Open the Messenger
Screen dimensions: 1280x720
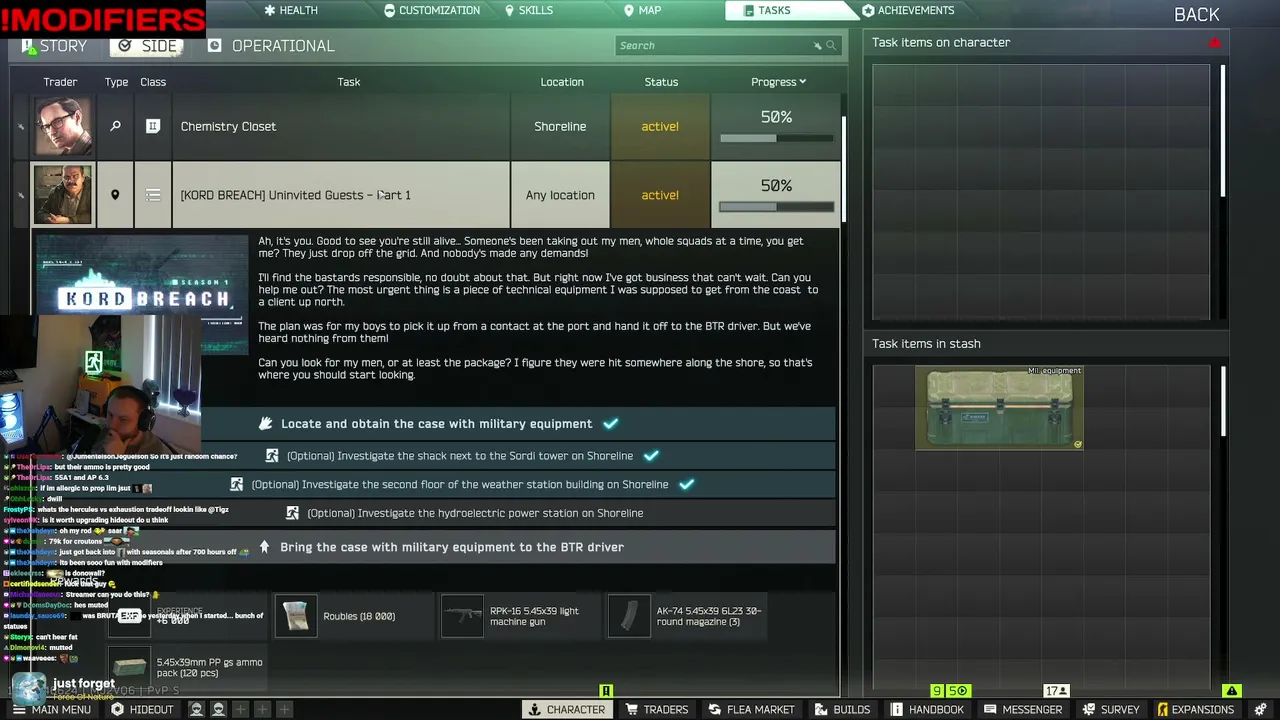click(x=1022, y=710)
